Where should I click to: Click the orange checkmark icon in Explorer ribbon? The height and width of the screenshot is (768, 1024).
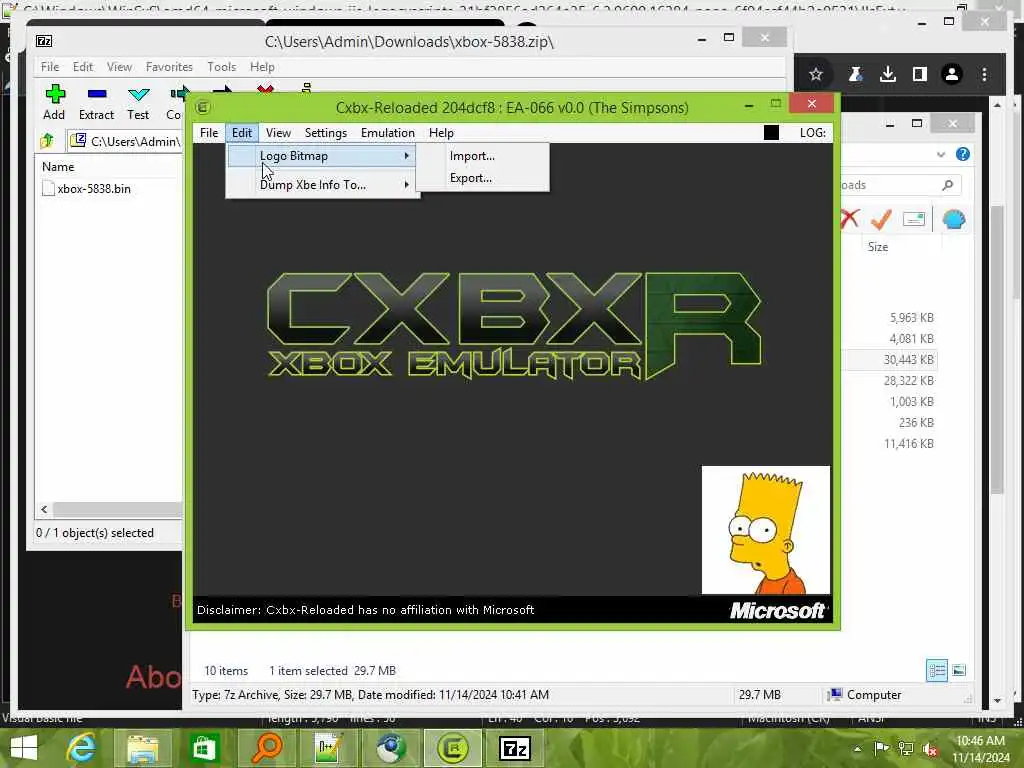click(x=882, y=219)
